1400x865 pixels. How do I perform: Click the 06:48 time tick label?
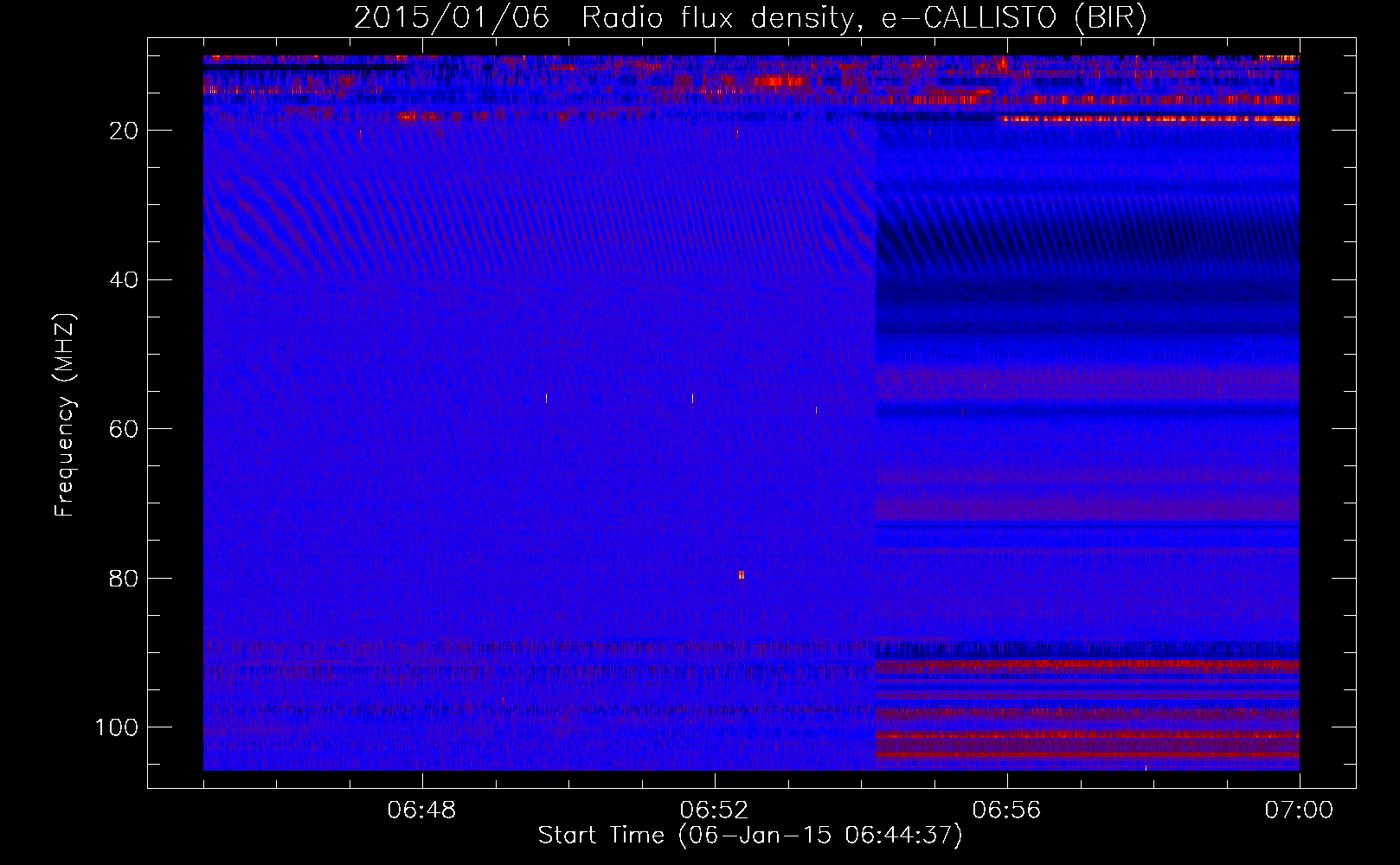(x=421, y=811)
